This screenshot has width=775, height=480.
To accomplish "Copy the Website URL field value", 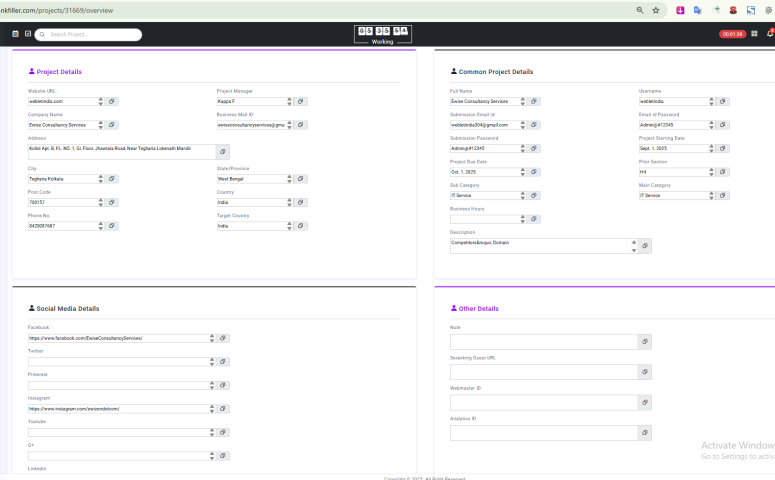I will 112,101.
